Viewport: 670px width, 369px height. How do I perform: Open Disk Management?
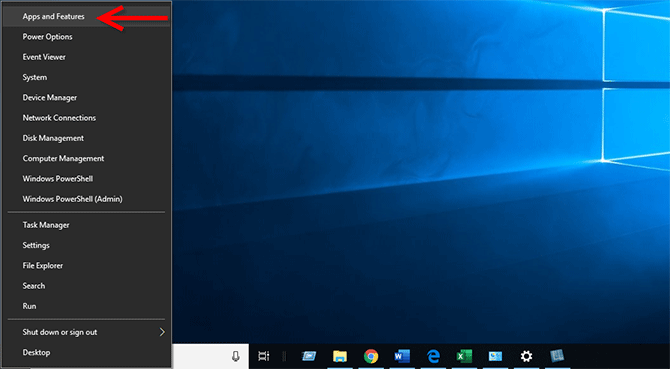[x=87, y=138]
